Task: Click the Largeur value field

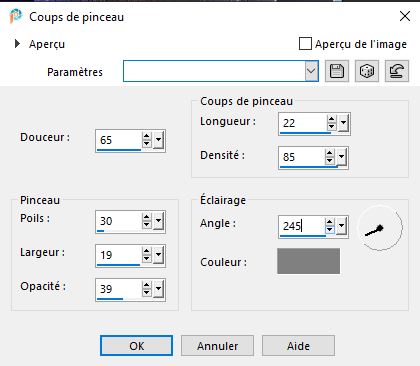Action: click(x=118, y=255)
